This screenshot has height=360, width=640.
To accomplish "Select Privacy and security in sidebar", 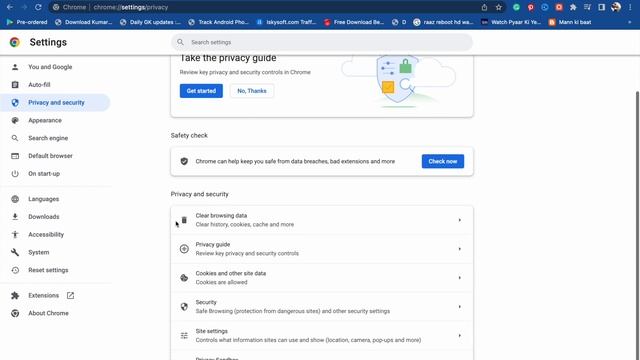I will tap(55, 102).
